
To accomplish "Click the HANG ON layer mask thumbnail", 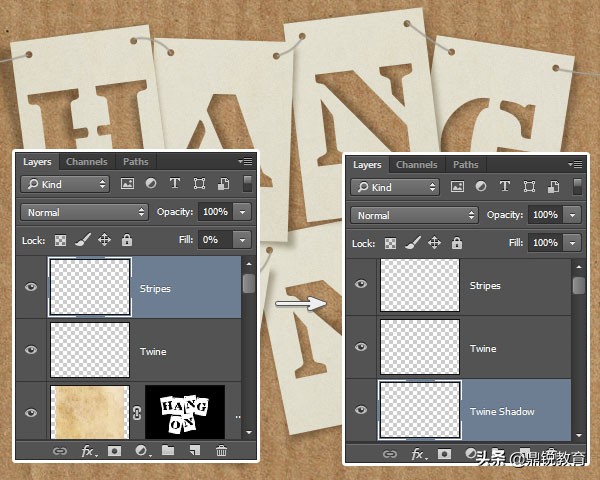I will pyautogui.click(x=185, y=408).
